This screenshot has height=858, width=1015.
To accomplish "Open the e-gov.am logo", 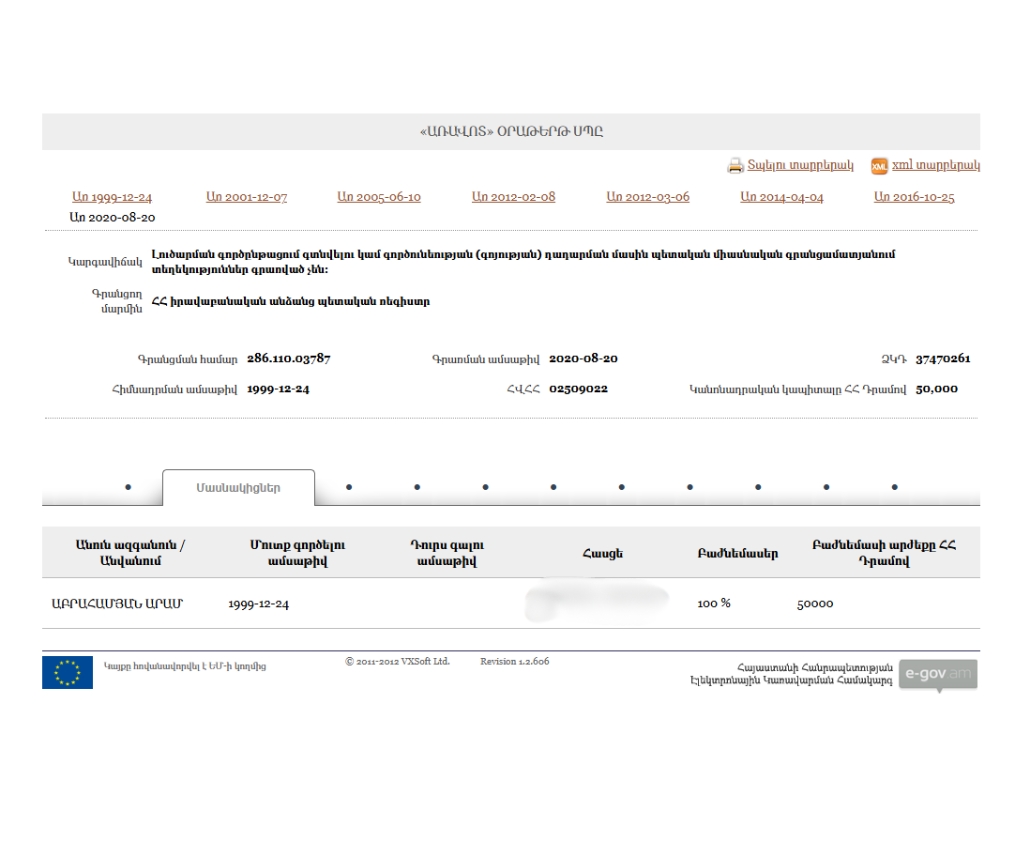I will pos(937,674).
